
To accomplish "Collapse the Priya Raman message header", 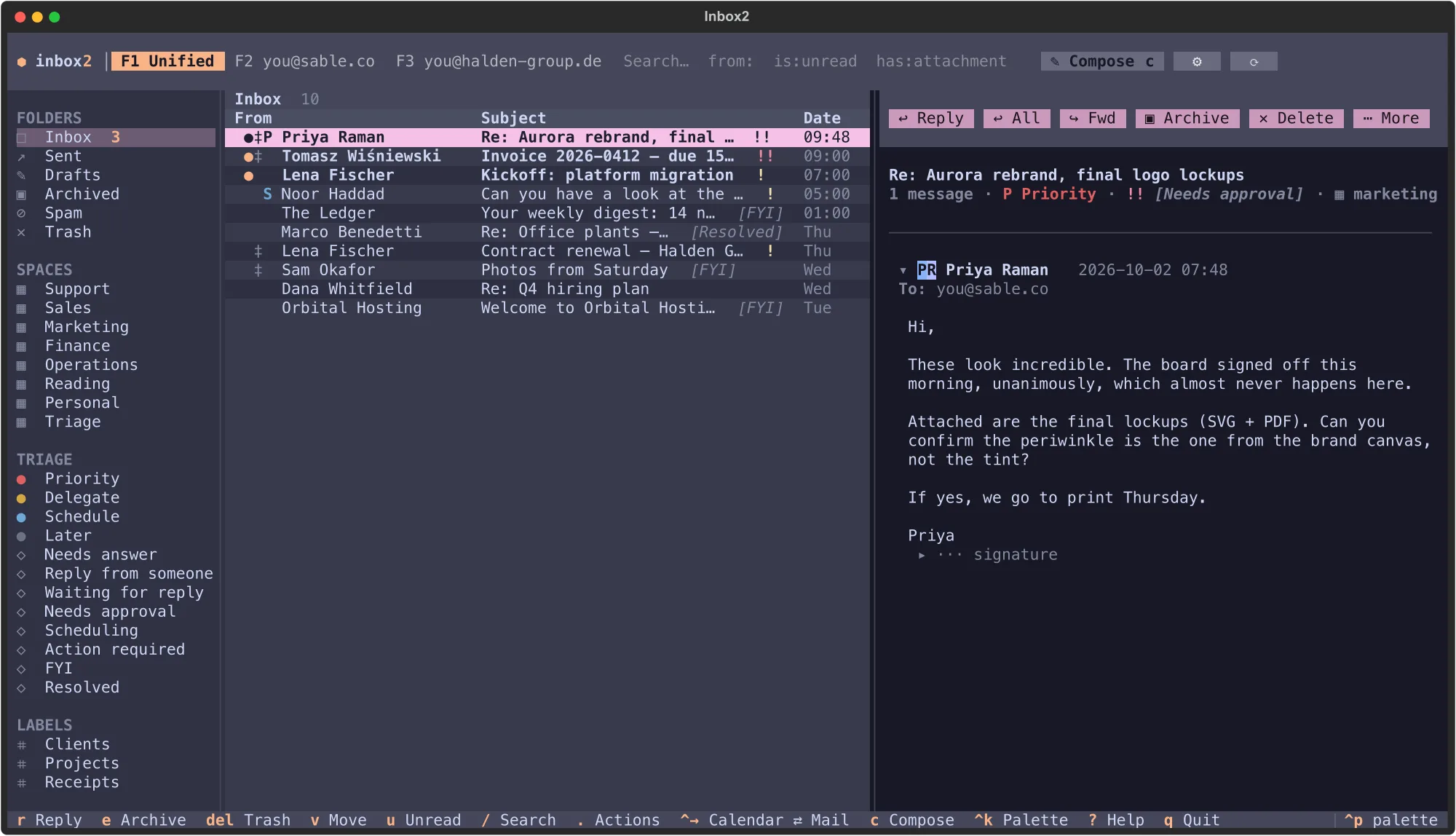I will [903, 271].
